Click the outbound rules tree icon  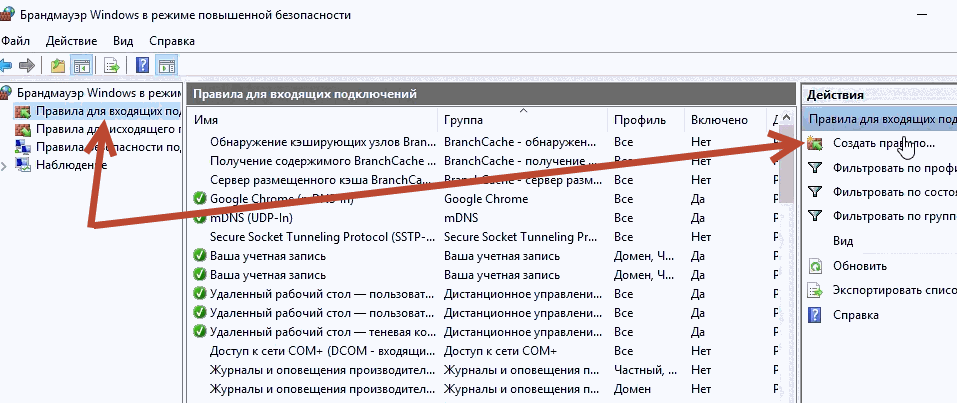click(23, 129)
